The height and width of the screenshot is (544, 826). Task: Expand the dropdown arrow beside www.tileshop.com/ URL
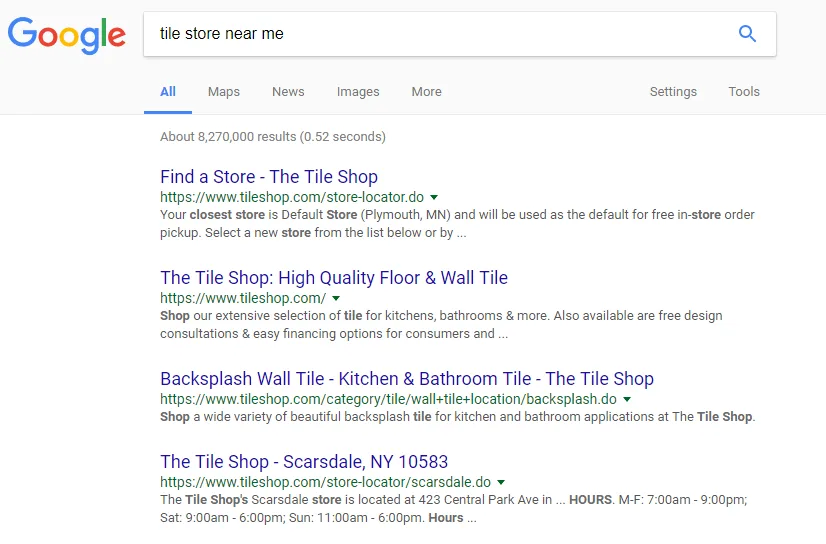pos(336,299)
